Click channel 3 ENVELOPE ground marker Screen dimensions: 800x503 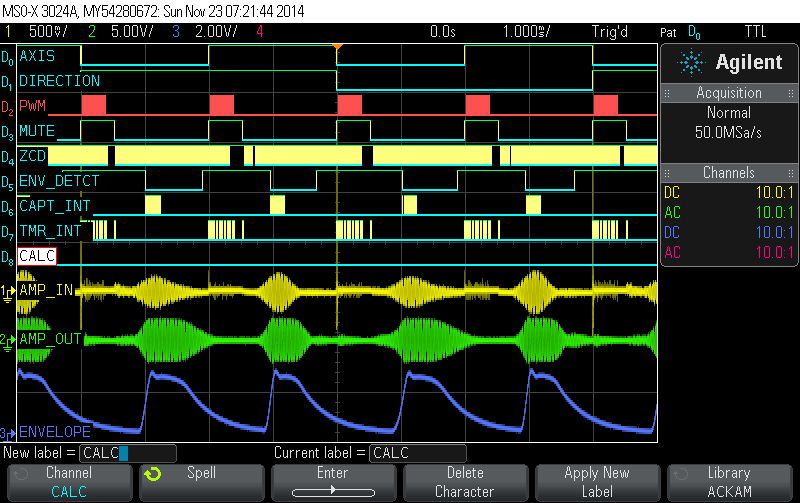(8, 434)
